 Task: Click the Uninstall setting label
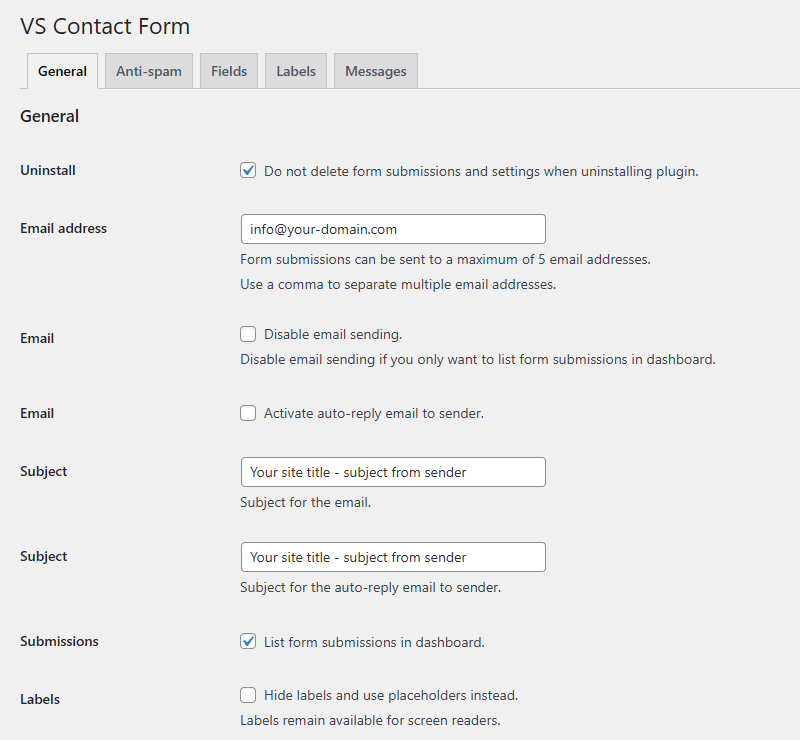(47, 170)
